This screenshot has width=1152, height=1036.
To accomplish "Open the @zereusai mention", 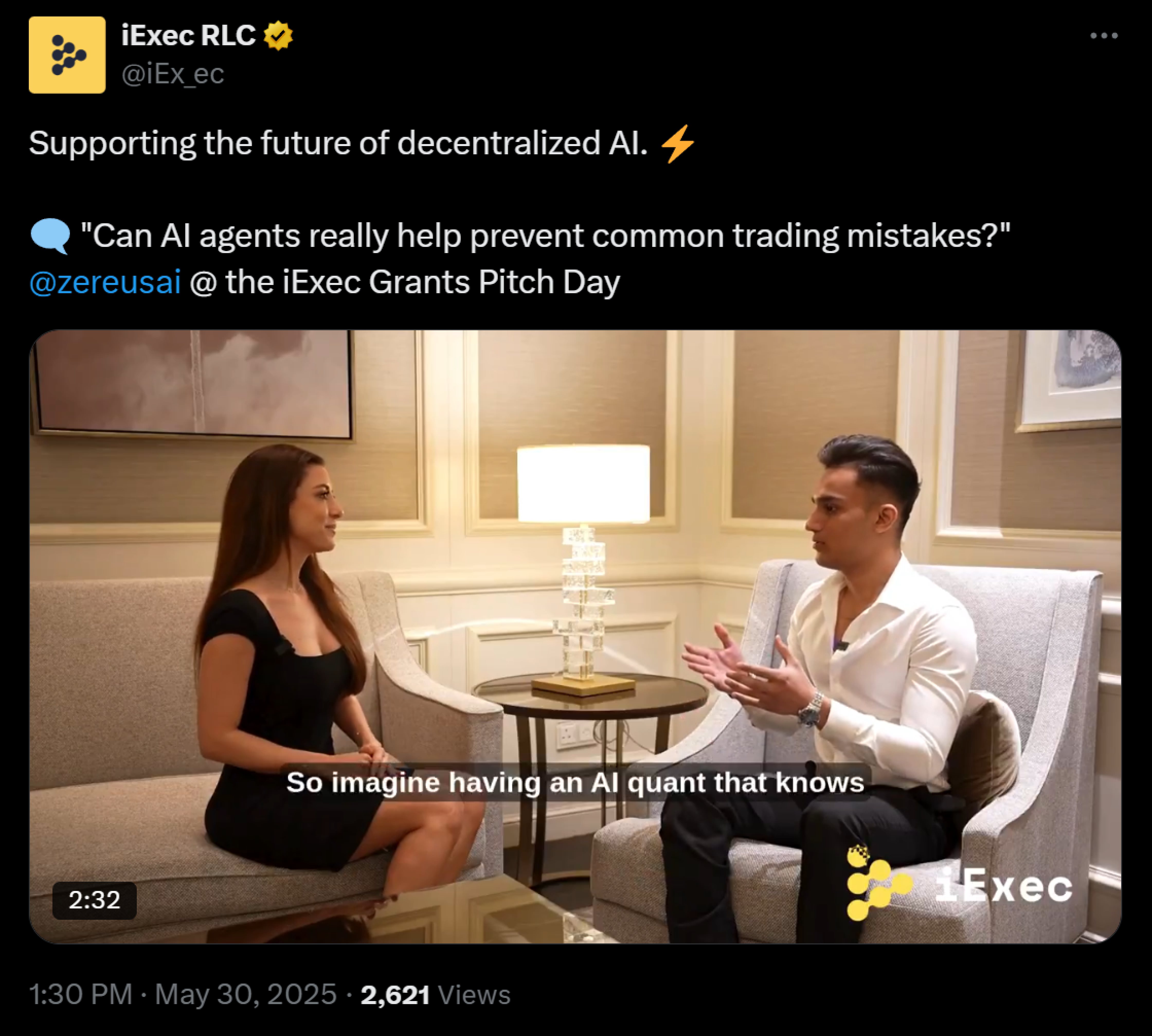I will pyautogui.click(x=105, y=282).
